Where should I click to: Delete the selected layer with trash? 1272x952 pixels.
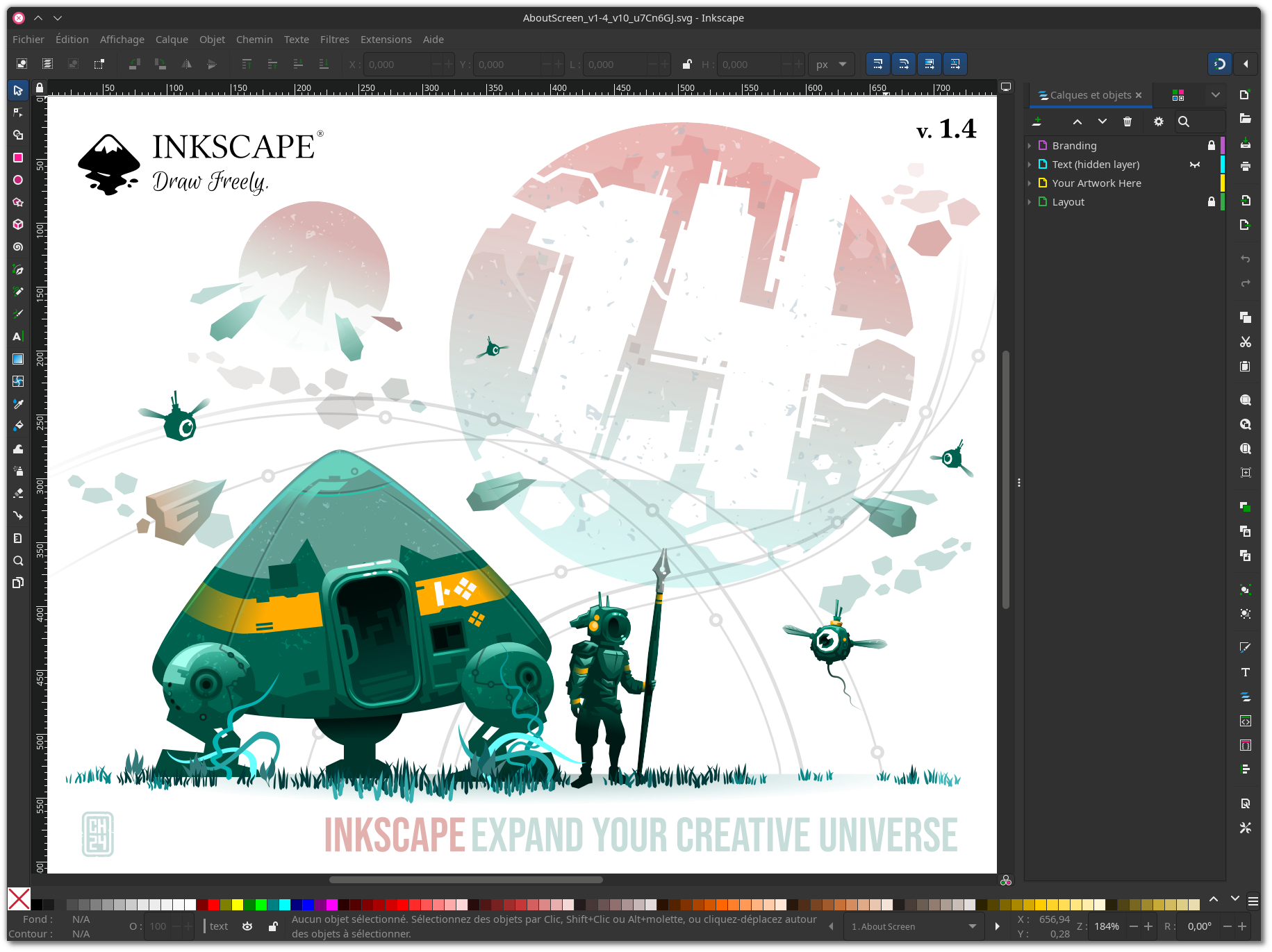coord(1128,122)
